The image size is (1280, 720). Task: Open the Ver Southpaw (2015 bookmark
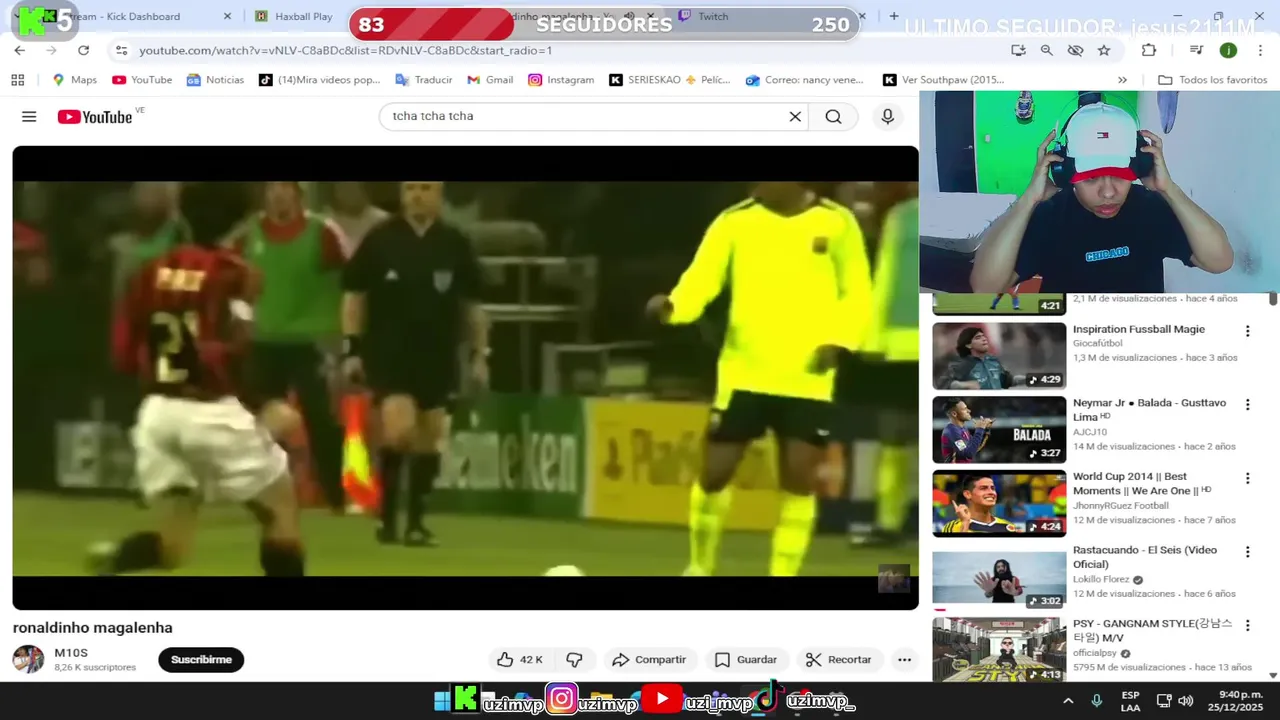click(x=943, y=80)
